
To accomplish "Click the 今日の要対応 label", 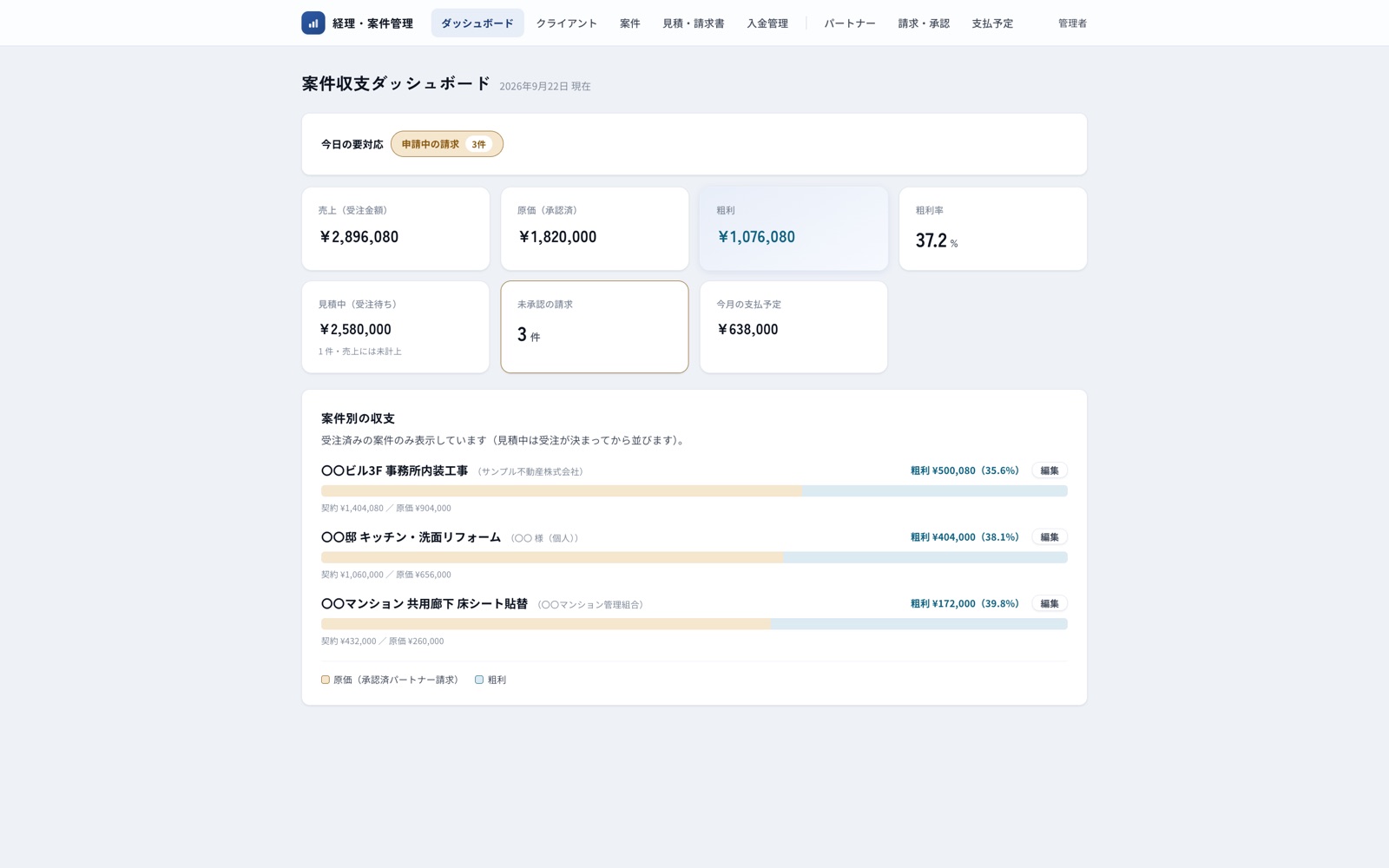I will pos(352,144).
